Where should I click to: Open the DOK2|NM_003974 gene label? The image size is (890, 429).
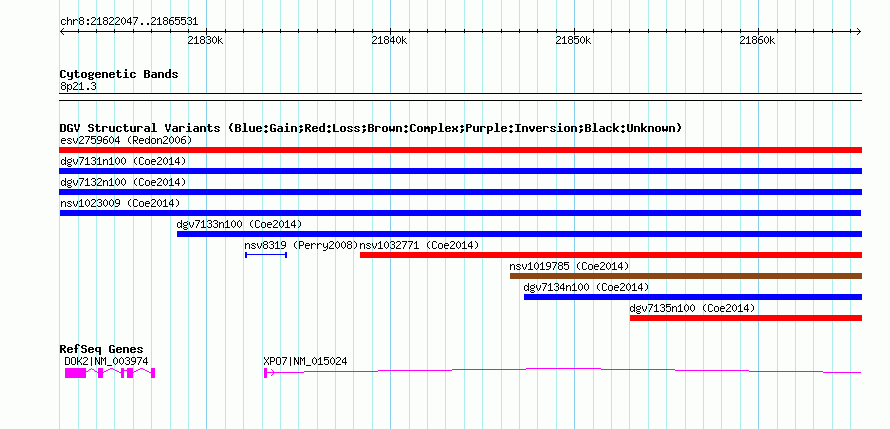click(x=106, y=361)
